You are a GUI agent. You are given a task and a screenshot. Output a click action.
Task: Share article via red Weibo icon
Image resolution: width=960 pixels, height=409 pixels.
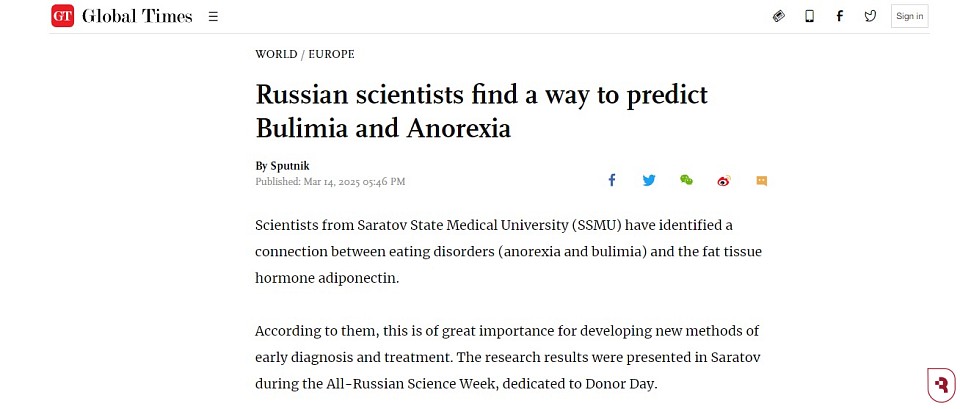(724, 181)
